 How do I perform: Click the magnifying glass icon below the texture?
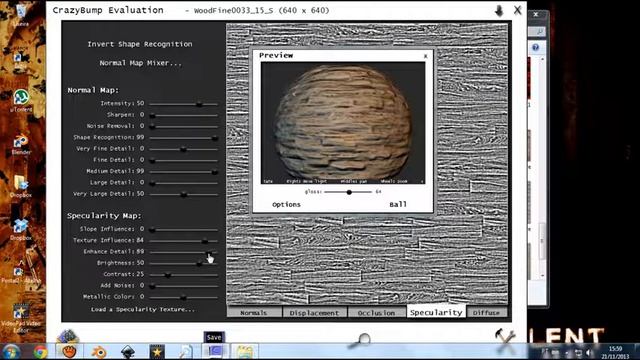[360, 340]
